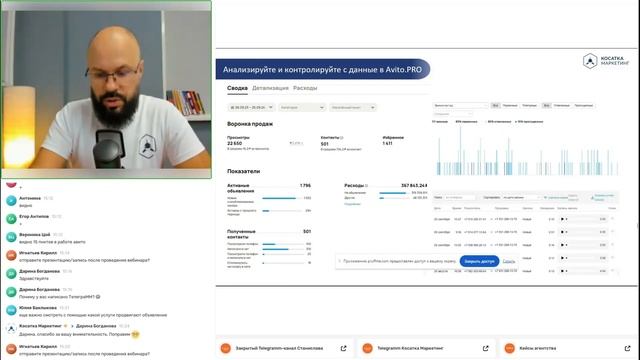The height and width of the screenshot is (360, 640).
Task: Click the bar chart of calls
Action: pyautogui.click(x=528, y=151)
